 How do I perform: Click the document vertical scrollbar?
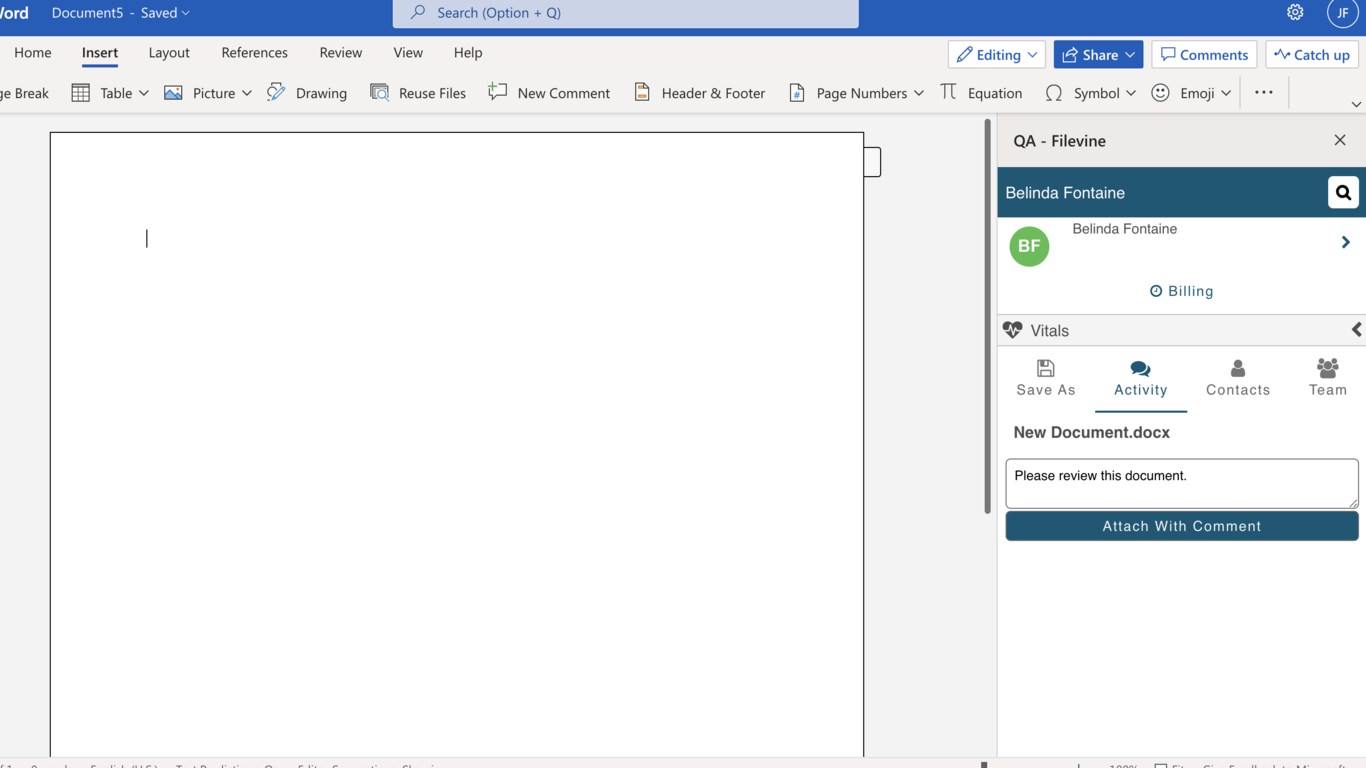click(987, 316)
